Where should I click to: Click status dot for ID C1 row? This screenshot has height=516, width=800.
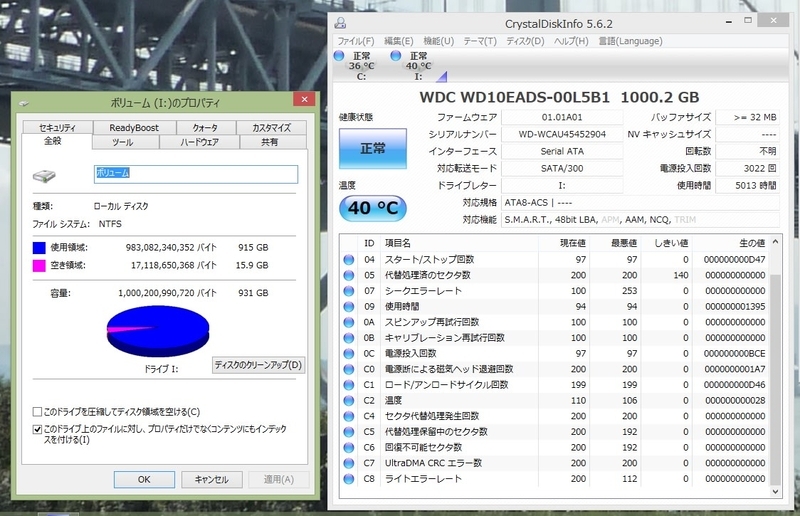coord(349,385)
